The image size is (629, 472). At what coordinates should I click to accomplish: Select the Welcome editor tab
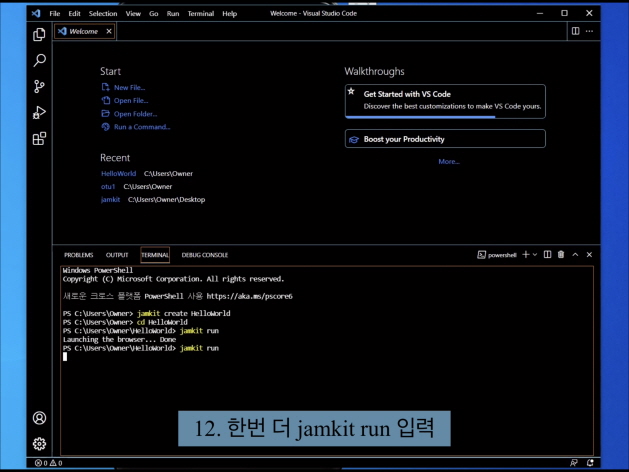(83, 31)
